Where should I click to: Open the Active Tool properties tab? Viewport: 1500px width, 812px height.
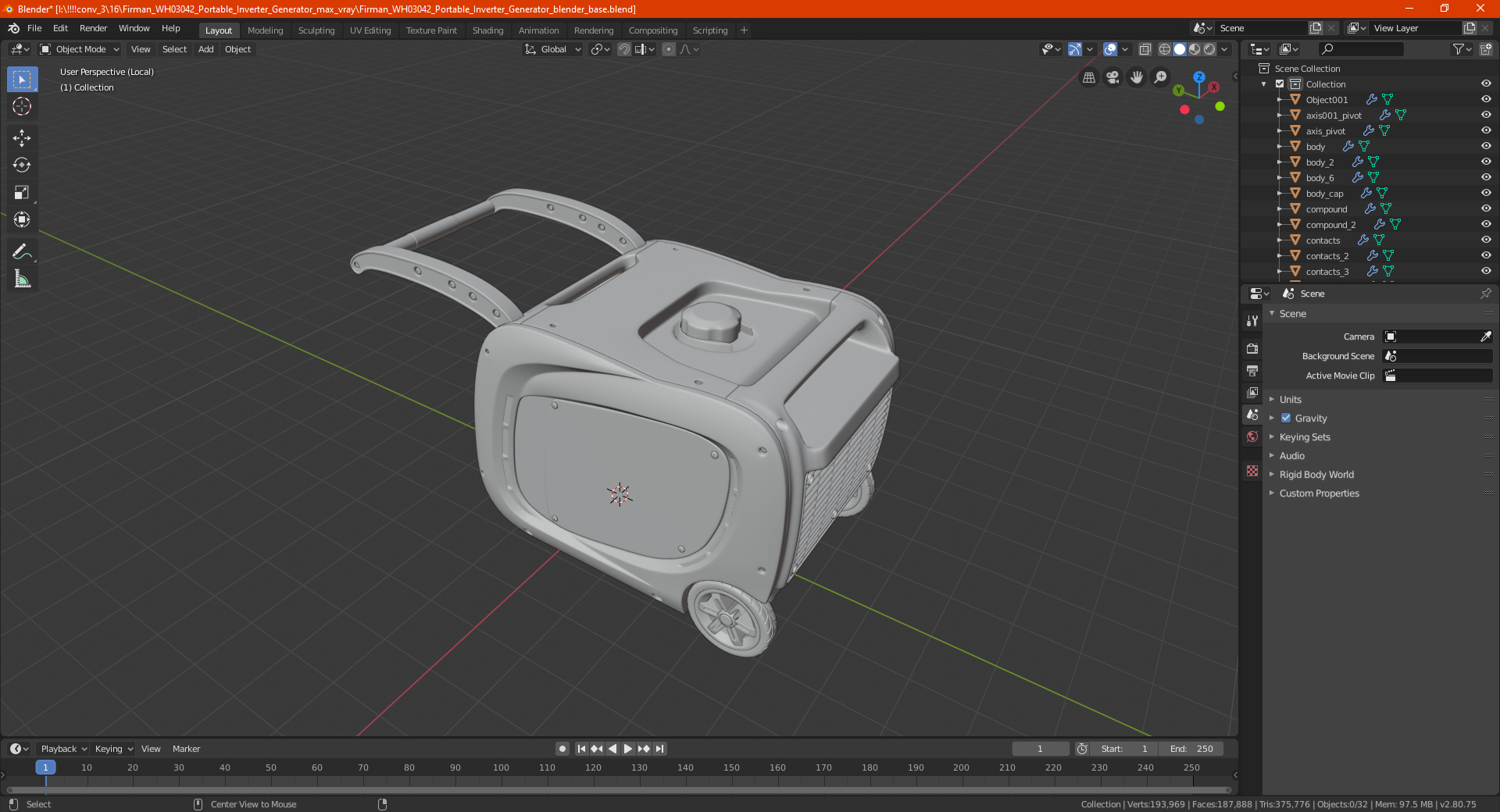pos(1252,320)
